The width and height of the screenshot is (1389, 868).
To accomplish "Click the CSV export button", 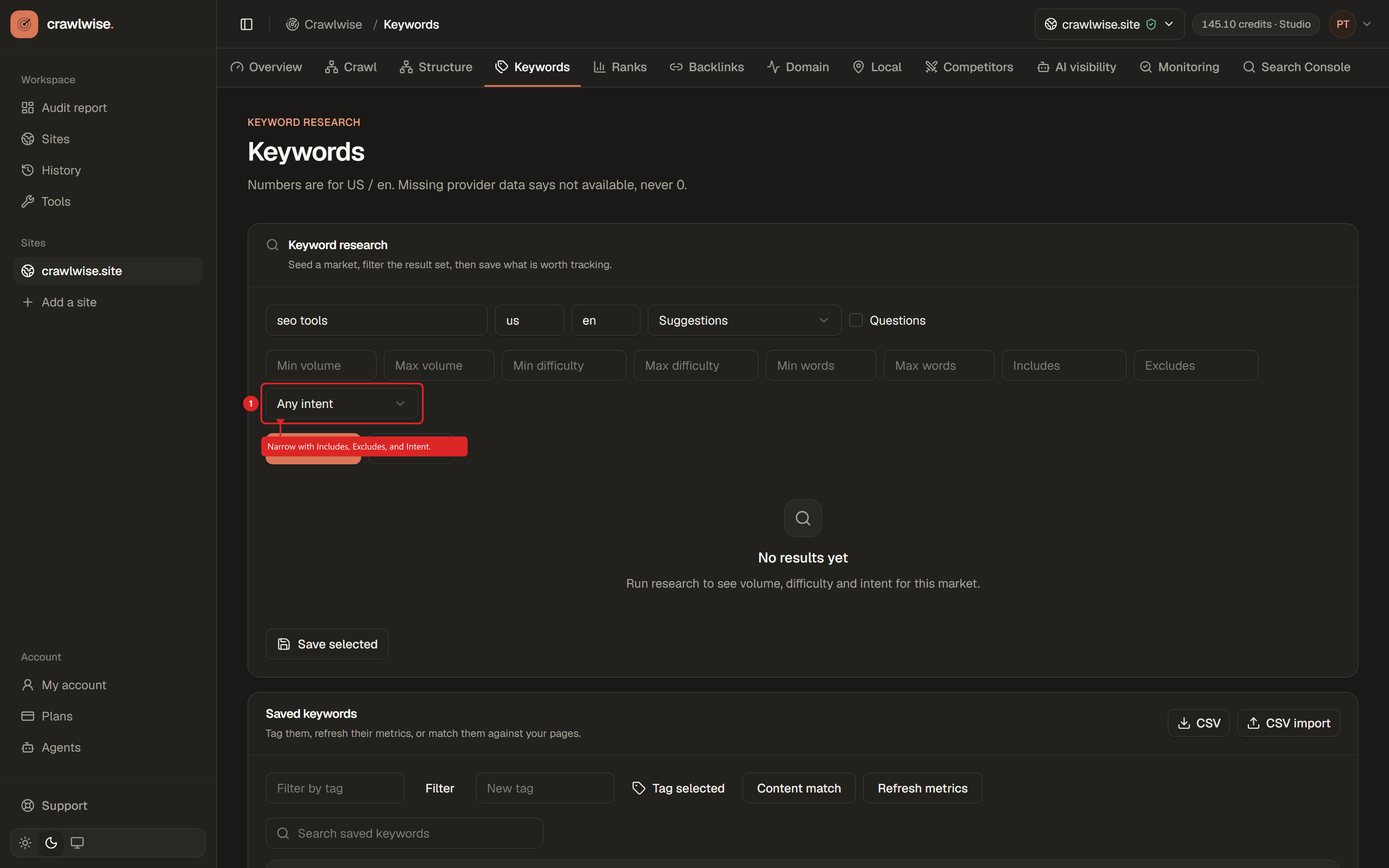I will tap(1198, 723).
